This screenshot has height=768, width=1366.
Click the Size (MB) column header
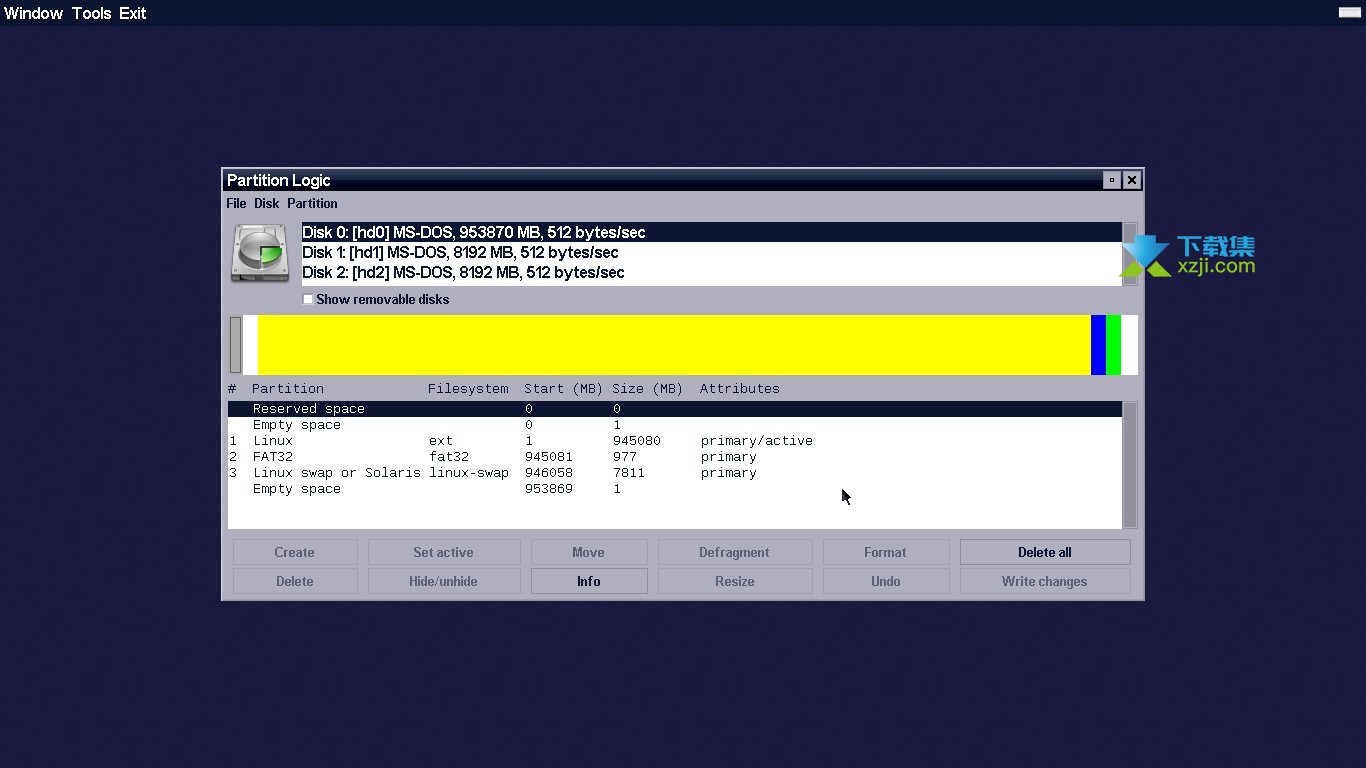pos(648,389)
